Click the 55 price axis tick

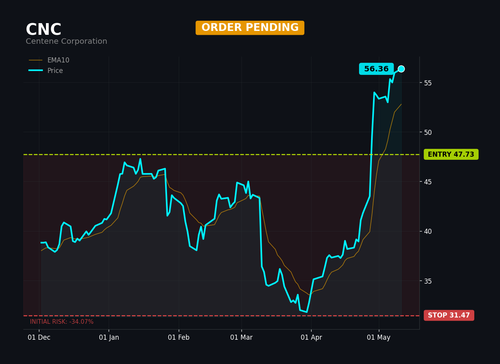coord(428,83)
